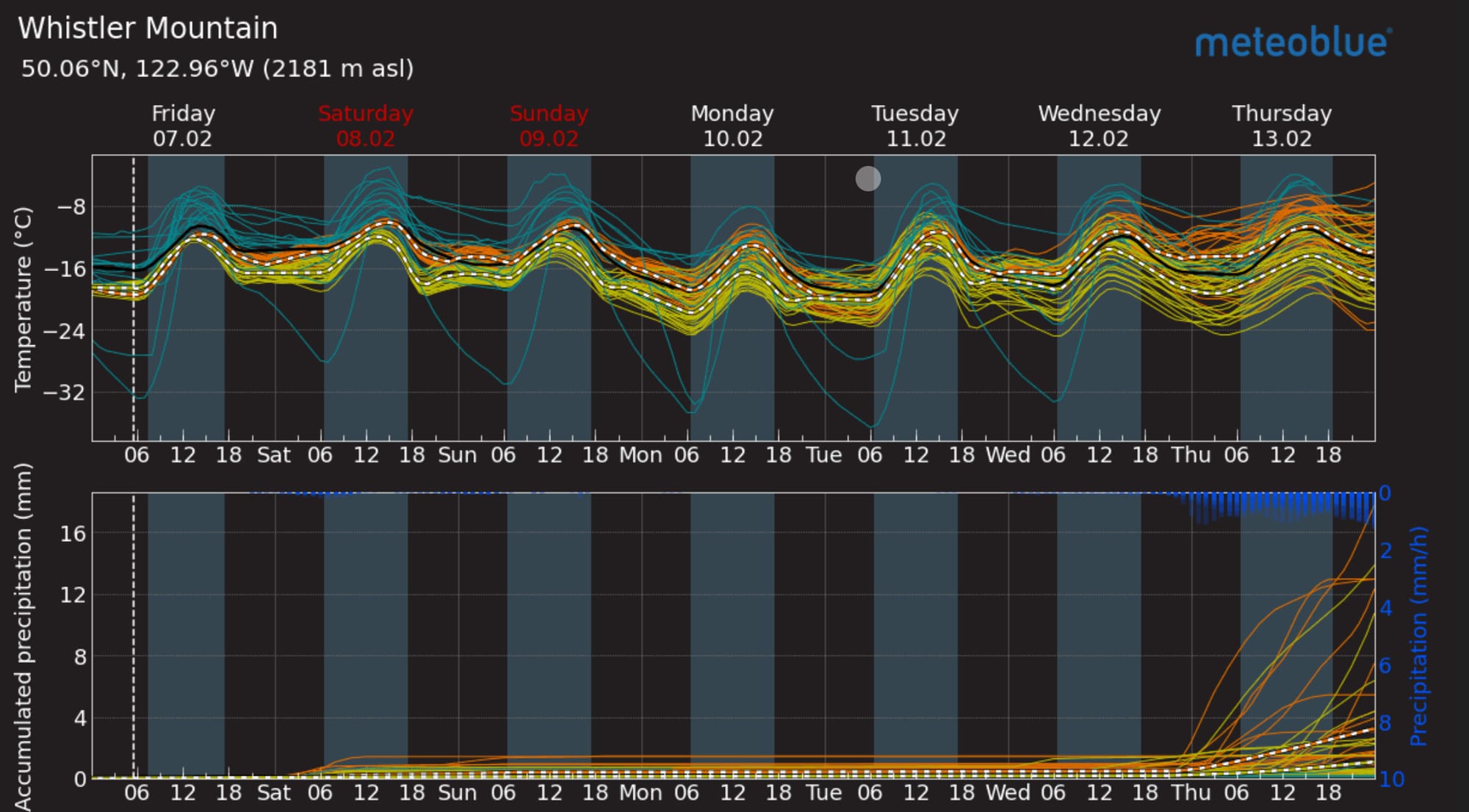The width and height of the screenshot is (1469, 812).
Task: Click the Accumulated precipitation (mm) axis label
Action: pos(24,636)
